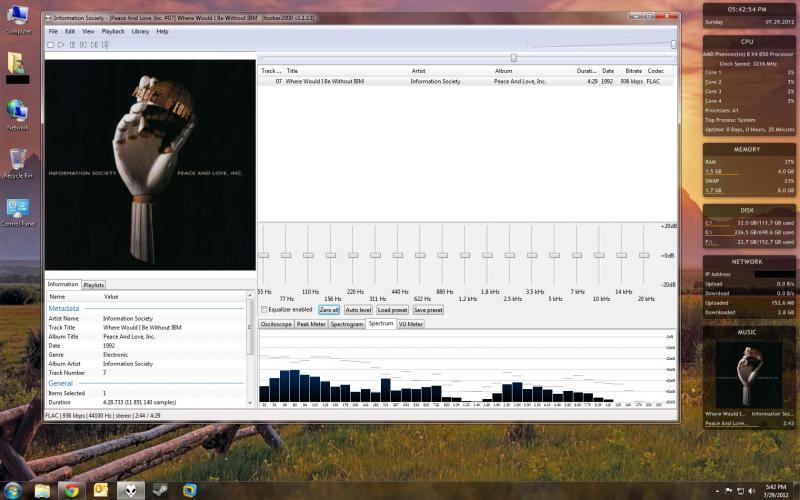The height and width of the screenshot is (500, 800).
Task: Click the 55 Hz equalizer slider
Action: point(264,255)
